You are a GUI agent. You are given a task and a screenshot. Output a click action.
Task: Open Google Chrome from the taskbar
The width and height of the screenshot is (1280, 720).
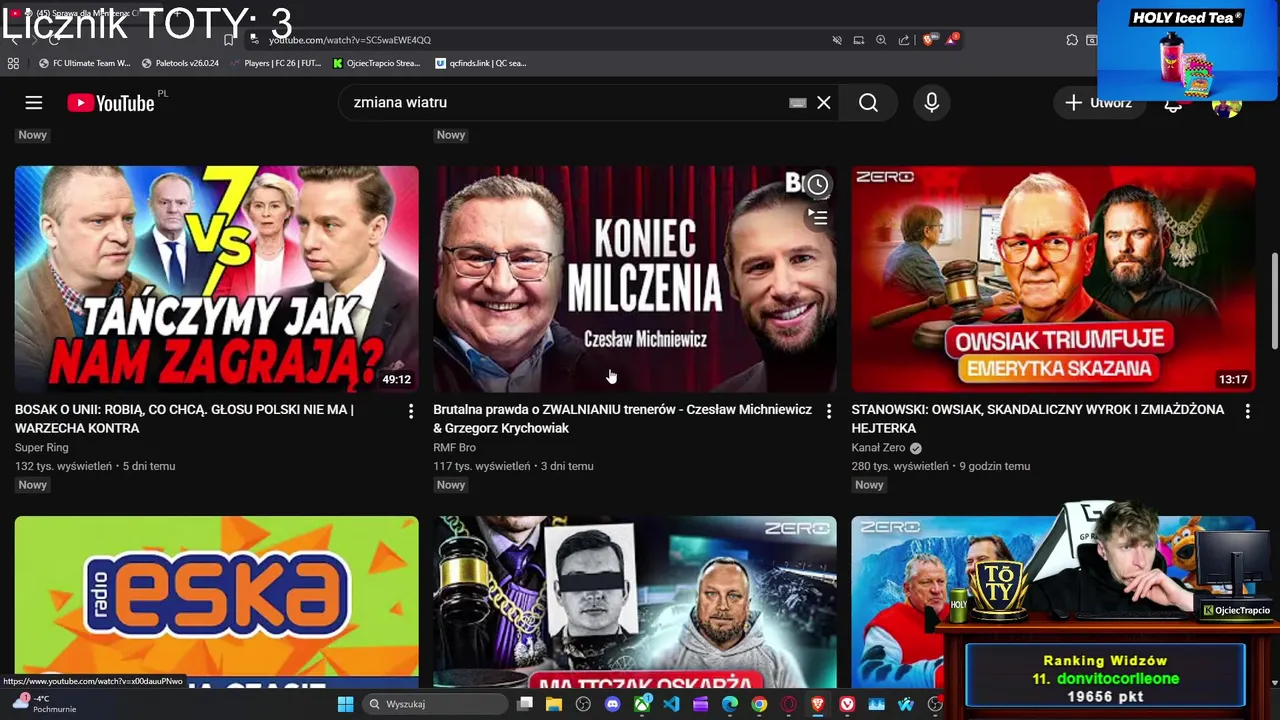point(759,704)
